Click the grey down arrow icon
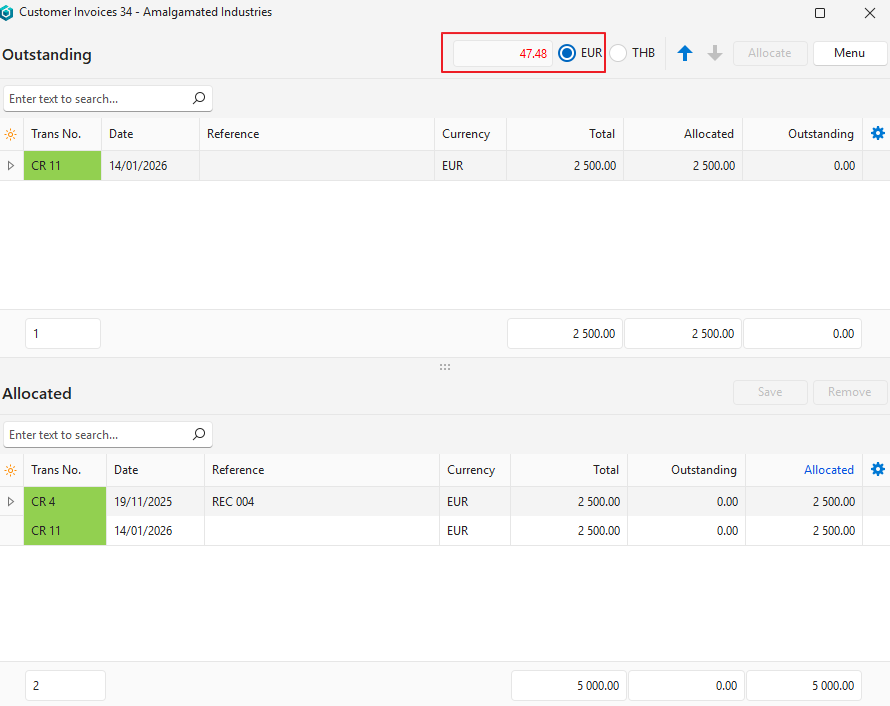The width and height of the screenshot is (890, 706). [715, 53]
